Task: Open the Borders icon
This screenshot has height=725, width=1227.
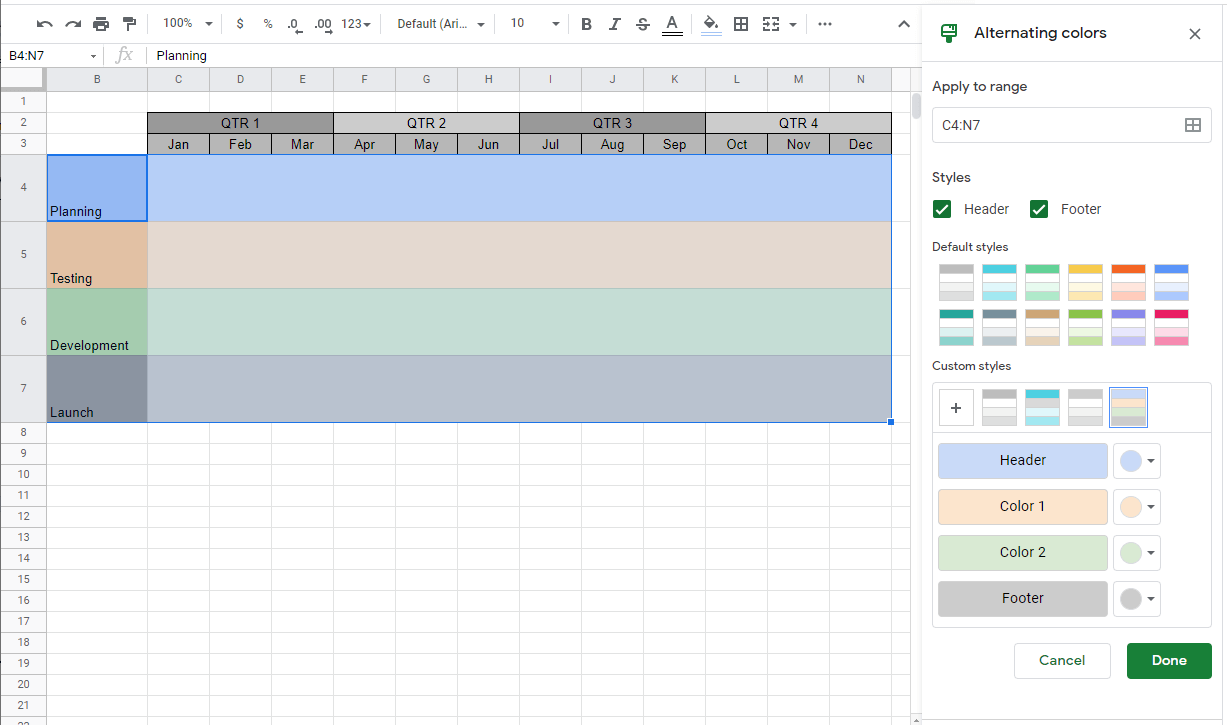Action: point(741,22)
